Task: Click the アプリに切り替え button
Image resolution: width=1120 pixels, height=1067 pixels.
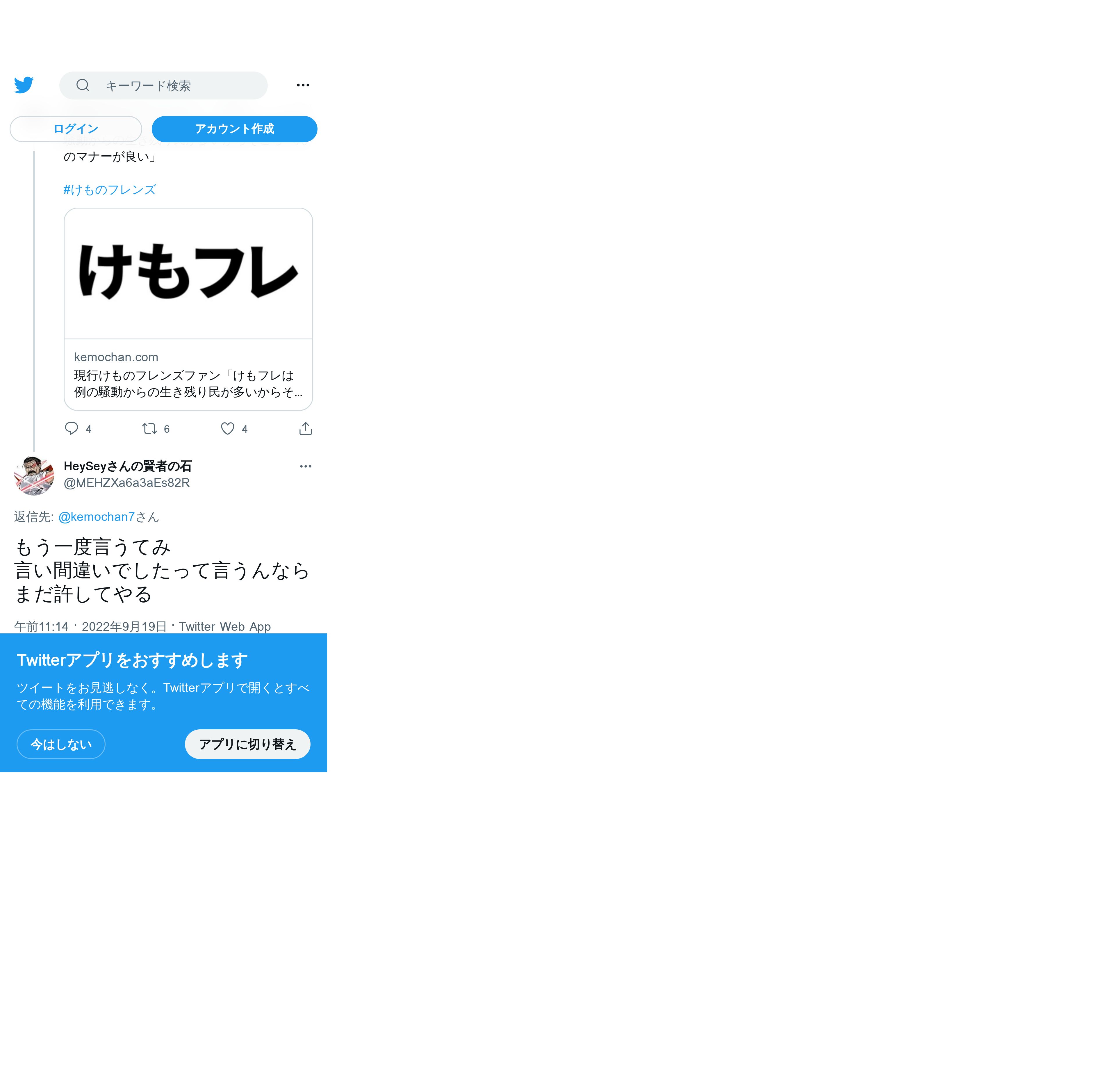Action: [x=247, y=744]
